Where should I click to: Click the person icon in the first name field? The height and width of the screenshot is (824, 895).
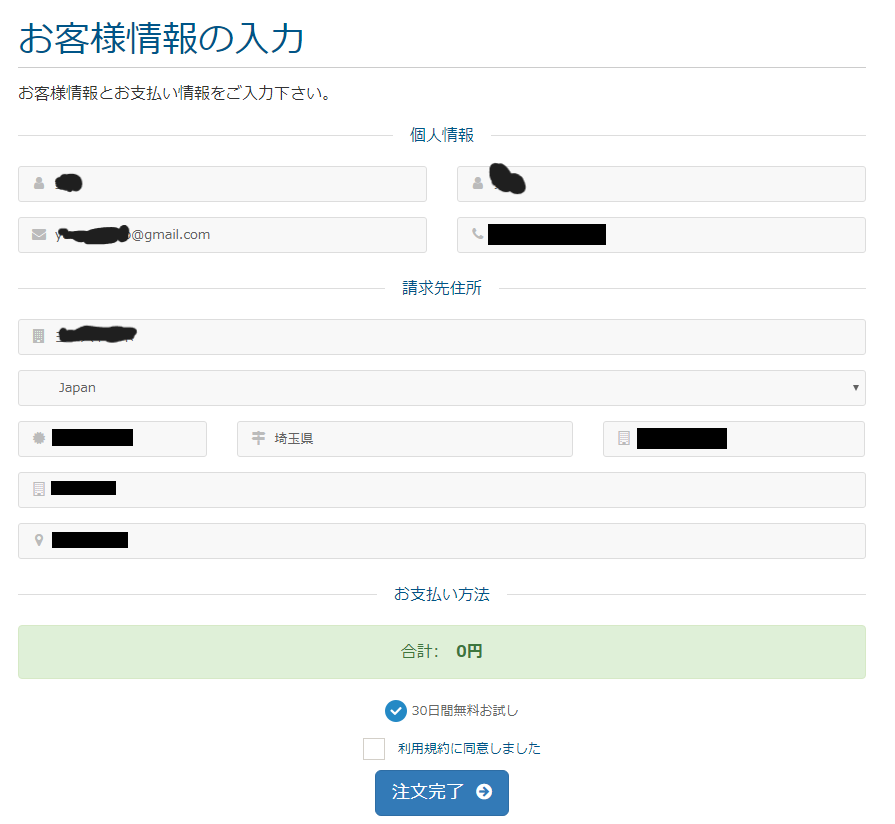39,184
